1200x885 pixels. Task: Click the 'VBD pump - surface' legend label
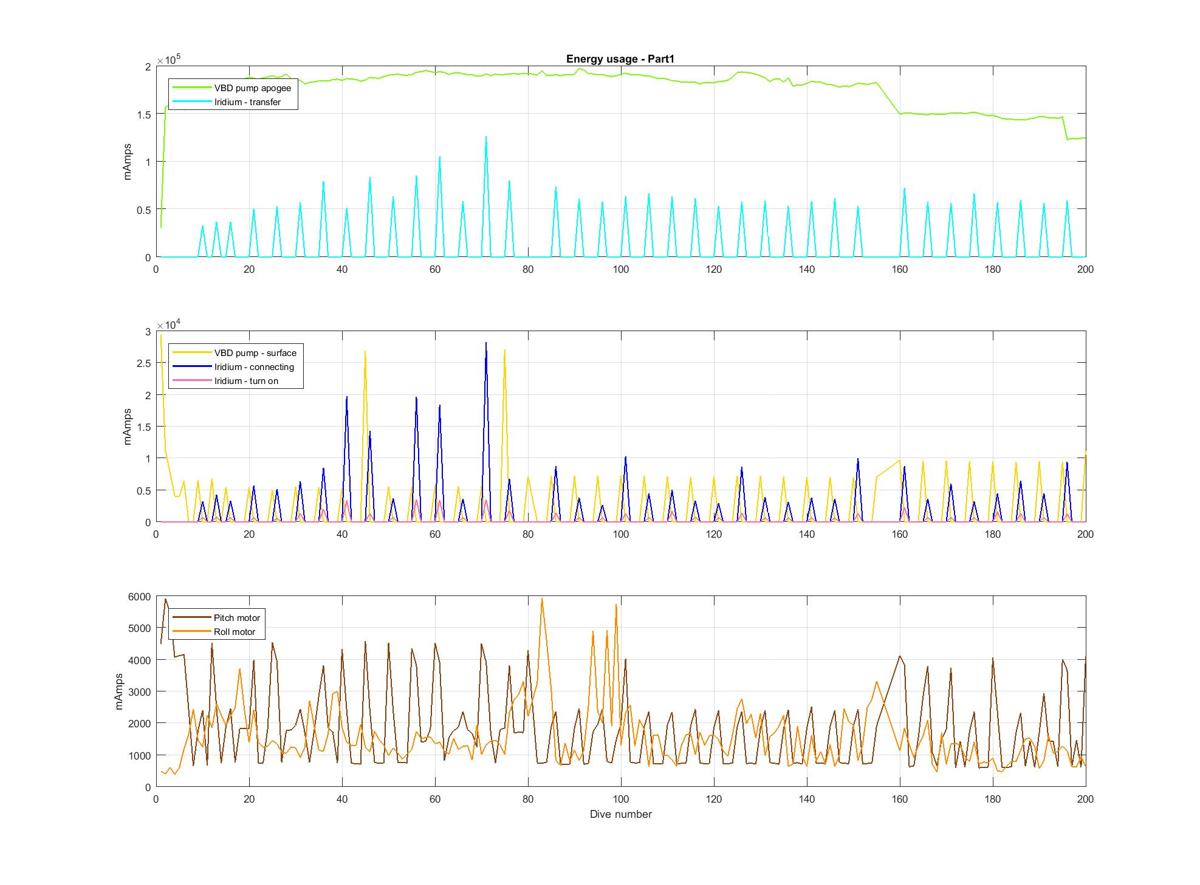click(x=255, y=352)
